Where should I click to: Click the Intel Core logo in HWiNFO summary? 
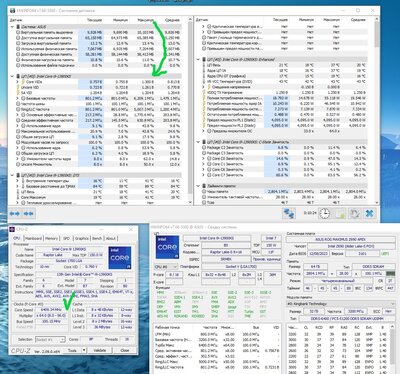pos(167,247)
